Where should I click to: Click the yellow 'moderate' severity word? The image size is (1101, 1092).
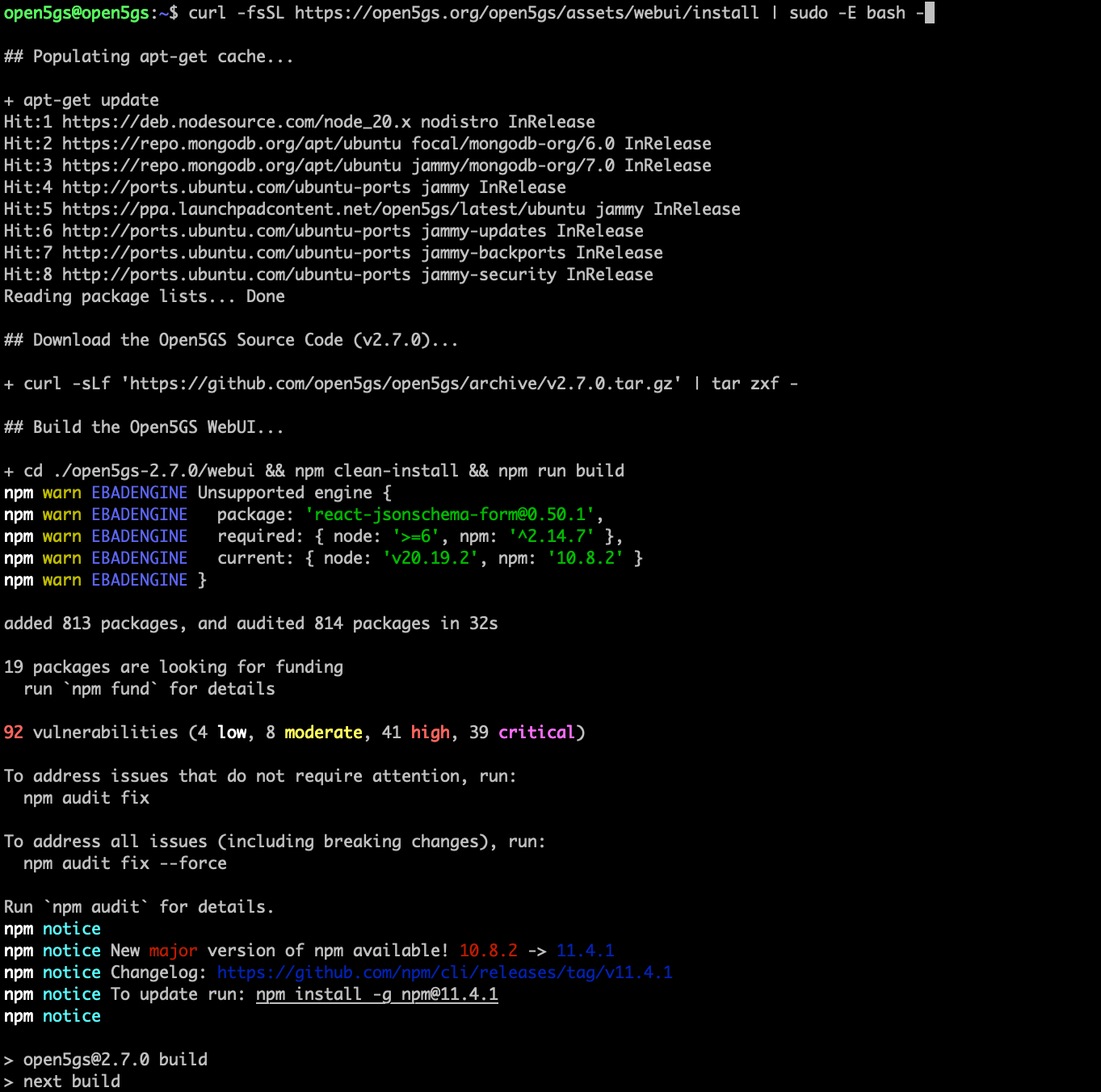click(324, 733)
